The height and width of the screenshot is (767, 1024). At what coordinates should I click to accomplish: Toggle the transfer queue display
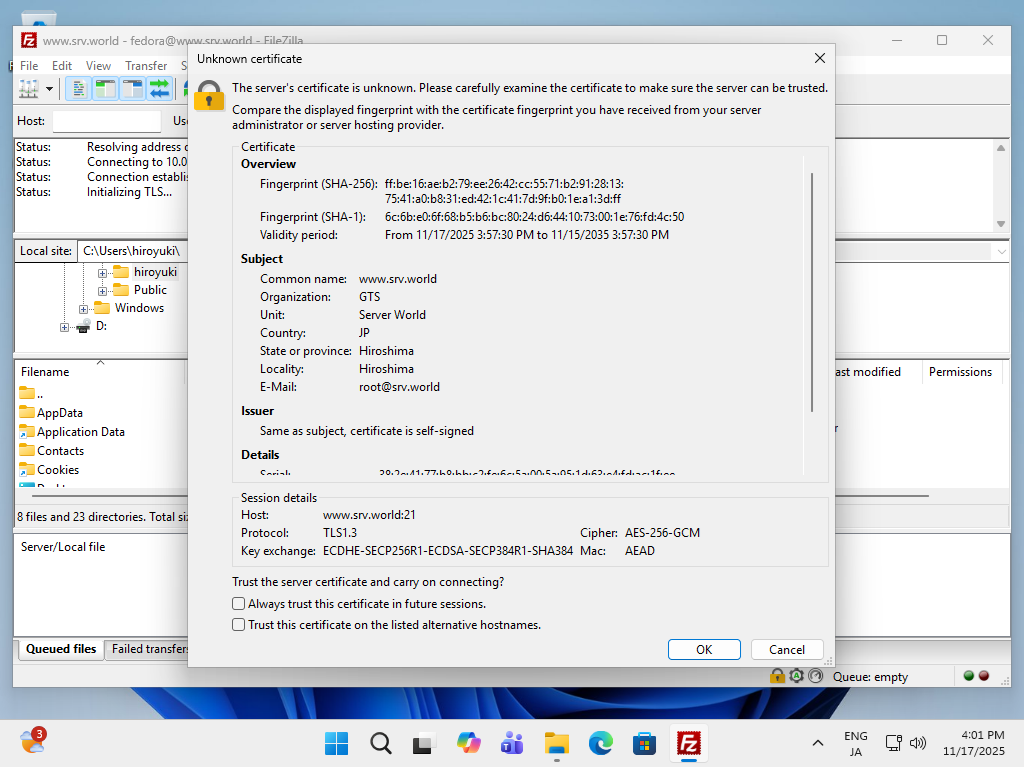tap(159, 89)
